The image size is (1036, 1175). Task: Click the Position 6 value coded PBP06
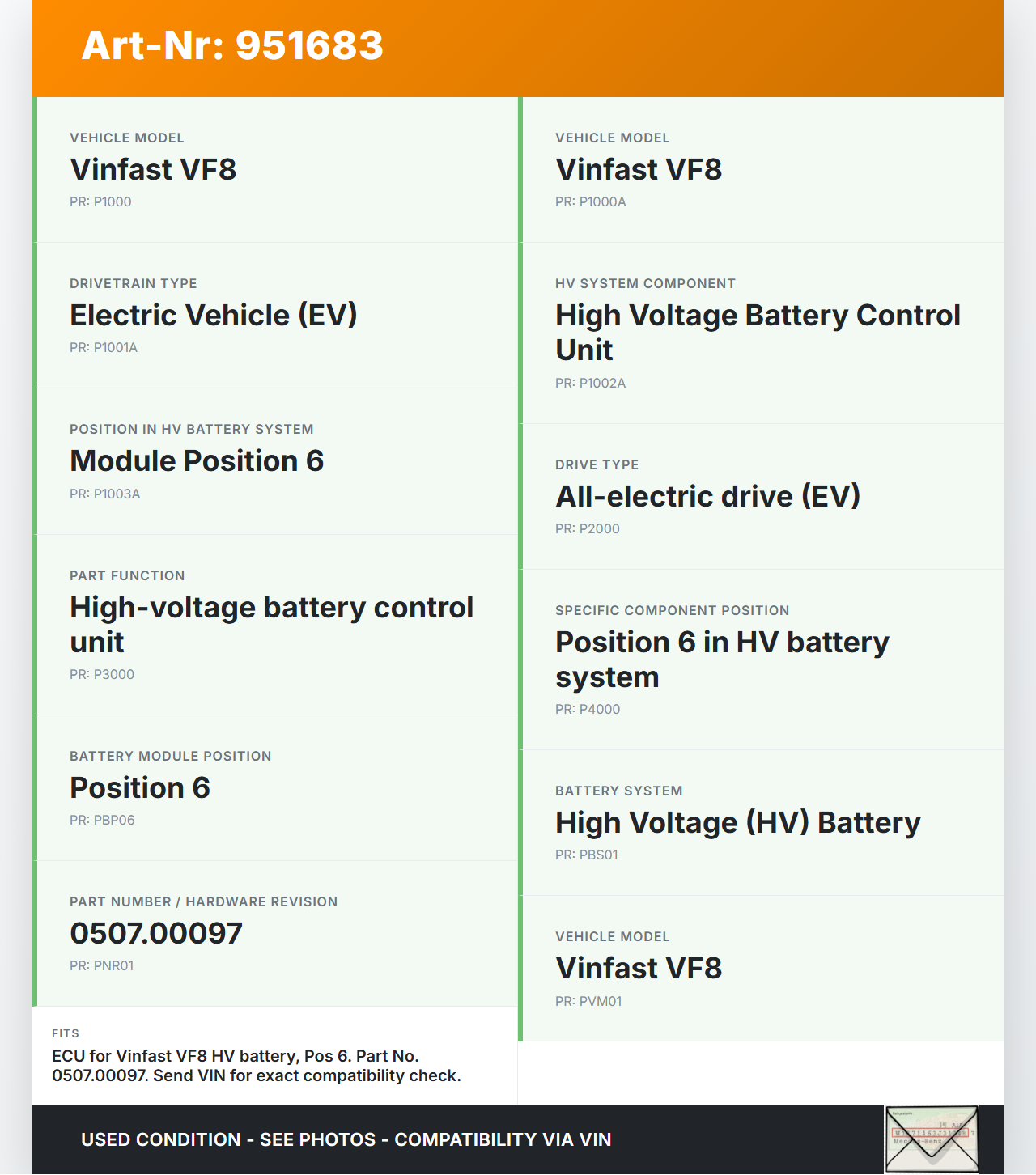(140, 788)
